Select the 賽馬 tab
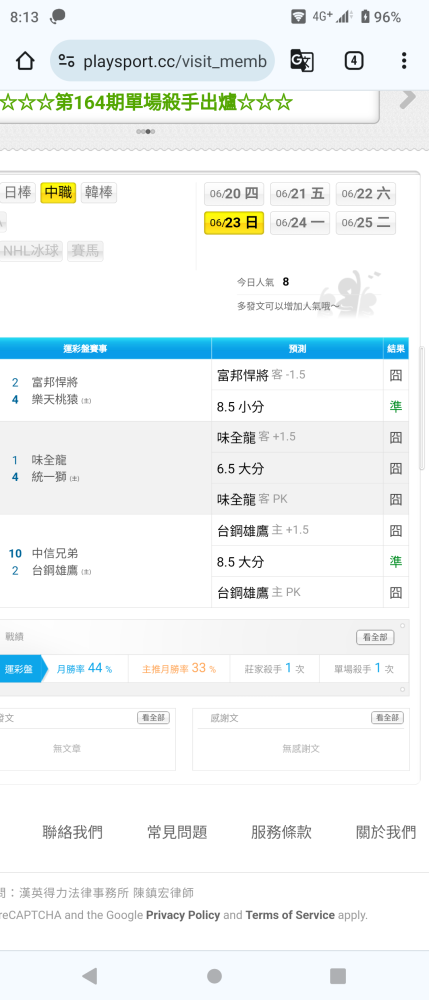Image resolution: width=429 pixels, height=1000 pixels. (x=85, y=251)
